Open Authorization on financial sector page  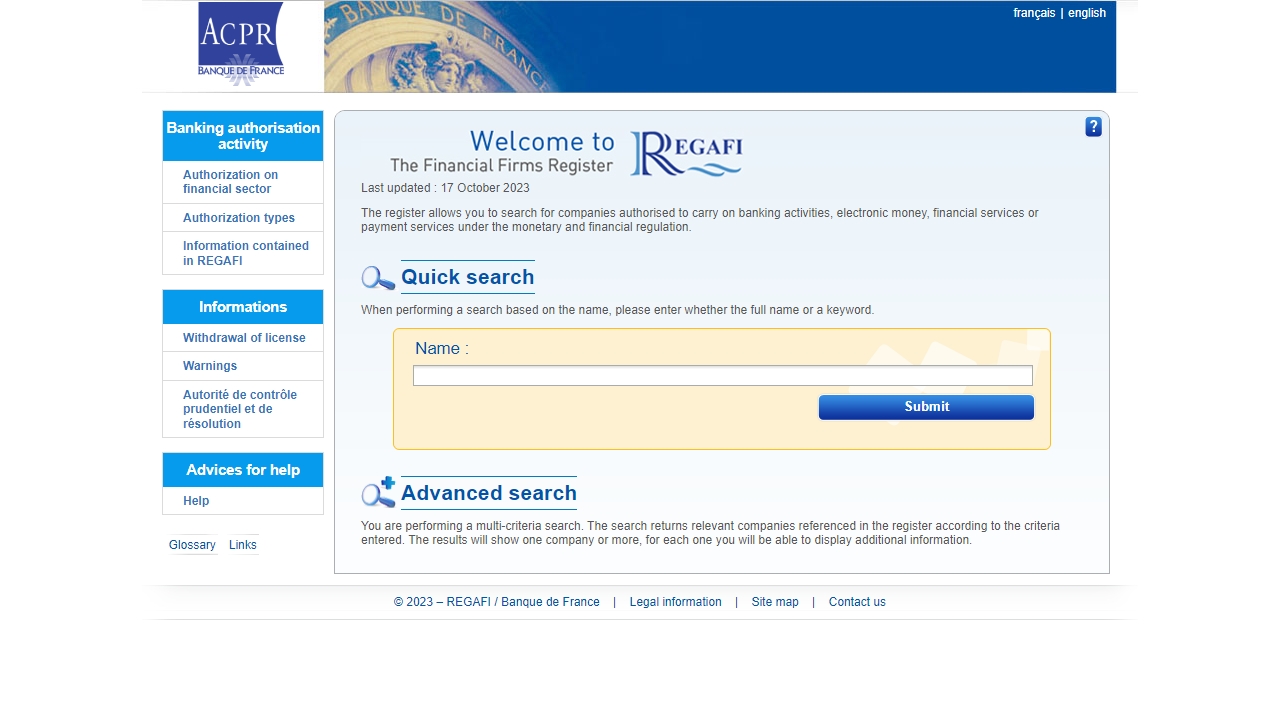click(230, 182)
